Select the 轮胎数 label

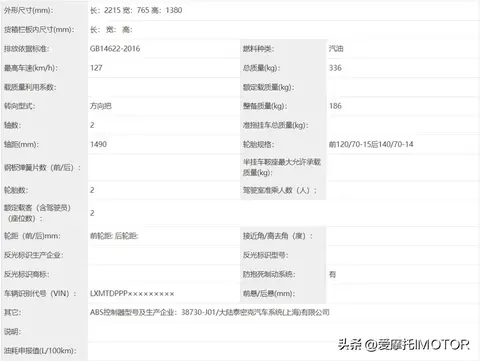pyautogui.click(x=16, y=190)
